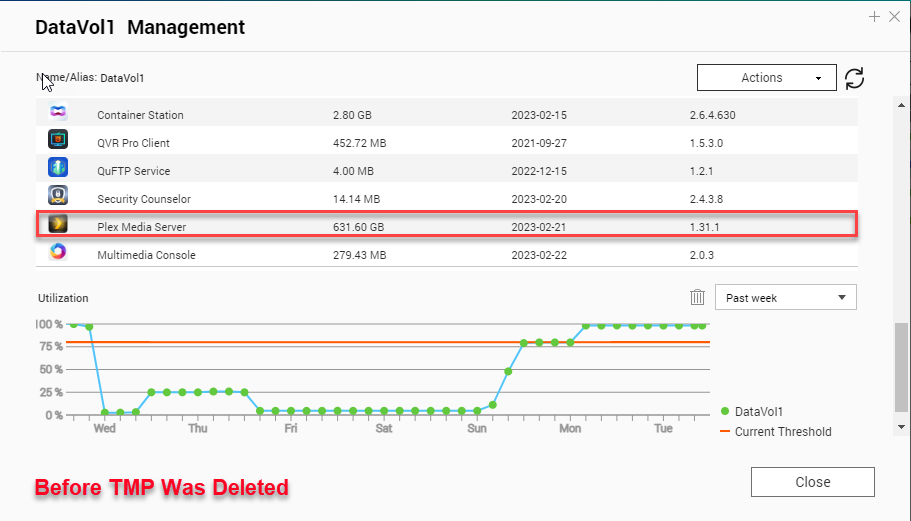Select the QVR Pro Client row name
The image size is (911, 521).
(x=133, y=143)
